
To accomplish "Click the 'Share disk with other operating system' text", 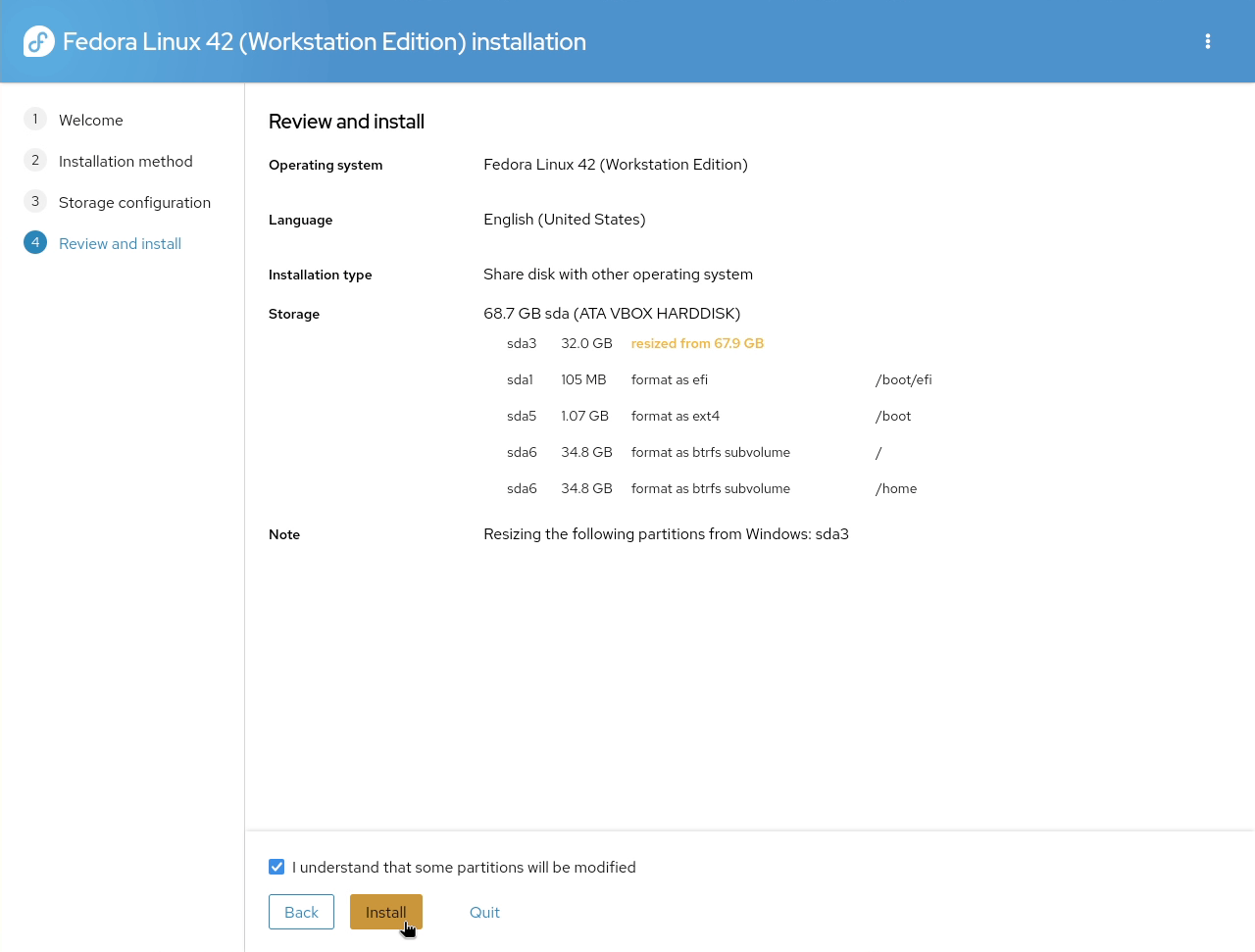I will (x=618, y=275).
